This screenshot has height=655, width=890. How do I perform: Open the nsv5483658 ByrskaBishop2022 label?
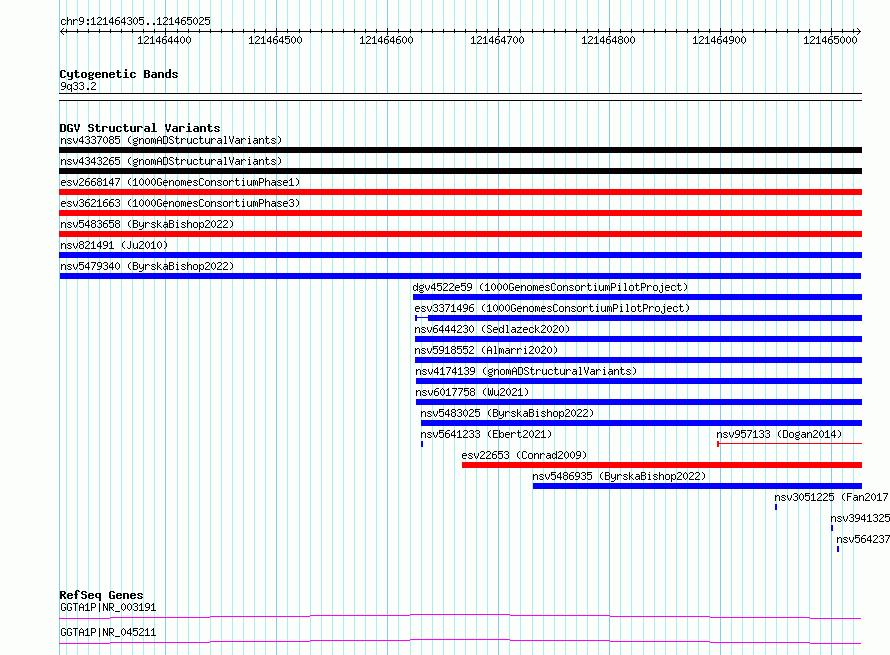pyautogui.click(x=147, y=224)
